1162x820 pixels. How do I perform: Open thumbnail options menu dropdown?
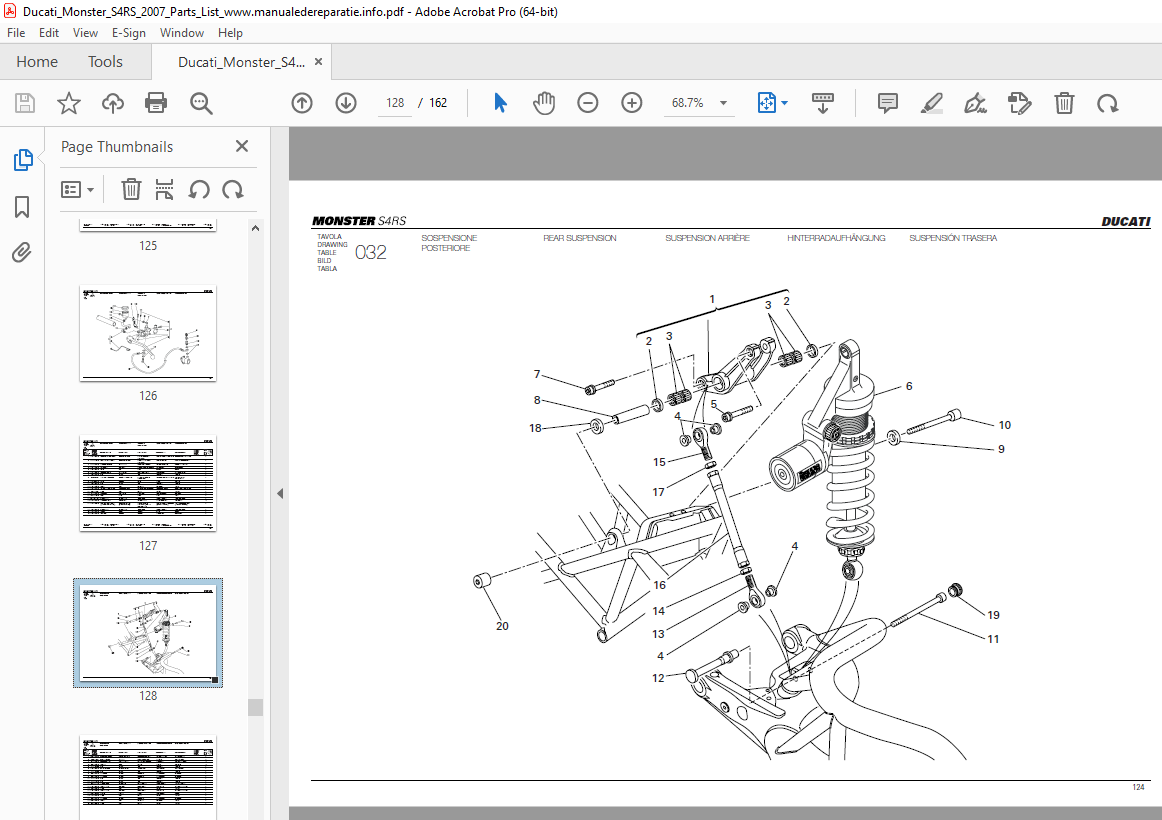tap(78, 190)
